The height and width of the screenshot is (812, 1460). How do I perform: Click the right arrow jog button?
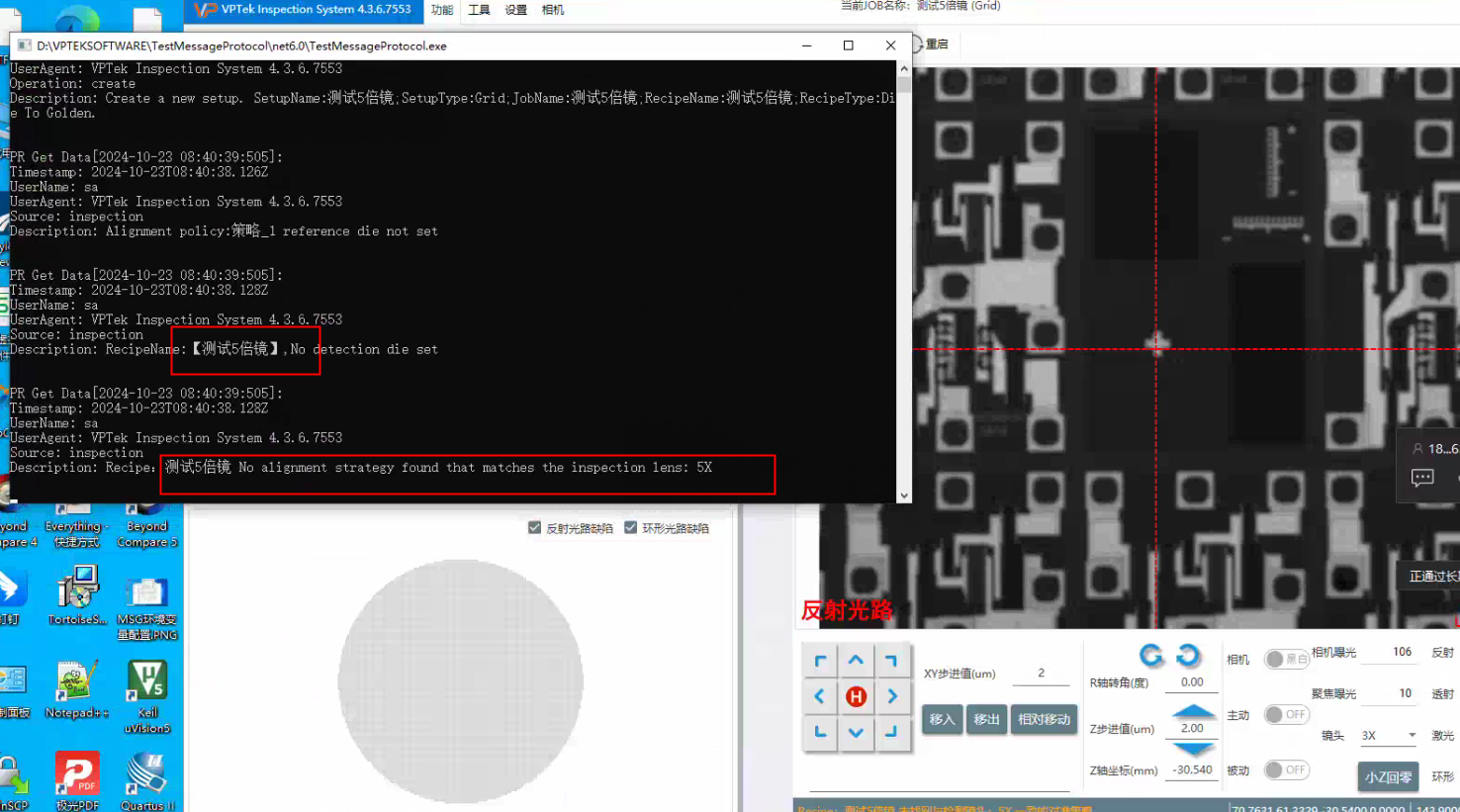tap(891, 696)
